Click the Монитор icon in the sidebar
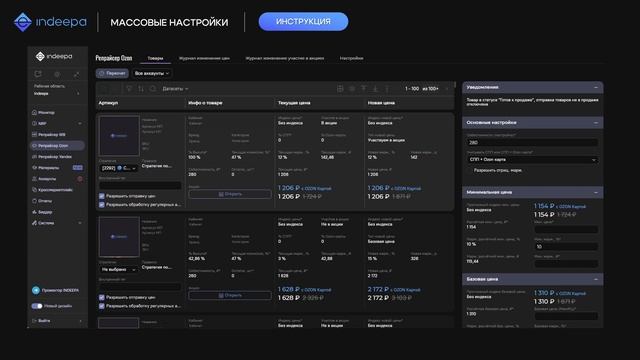 pos(34,112)
